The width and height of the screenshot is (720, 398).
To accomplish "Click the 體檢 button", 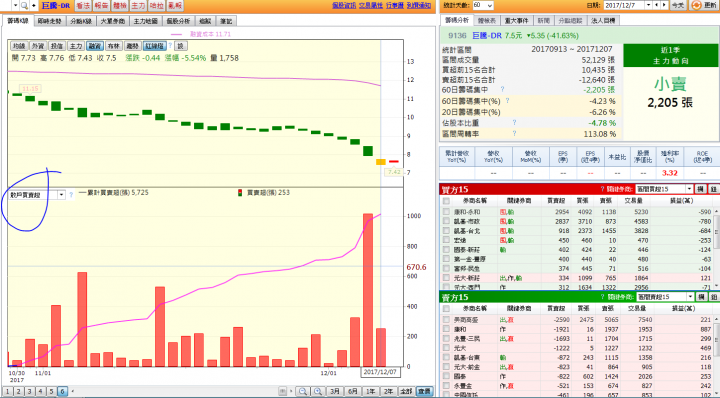I will pyautogui.click(x=119, y=6).
